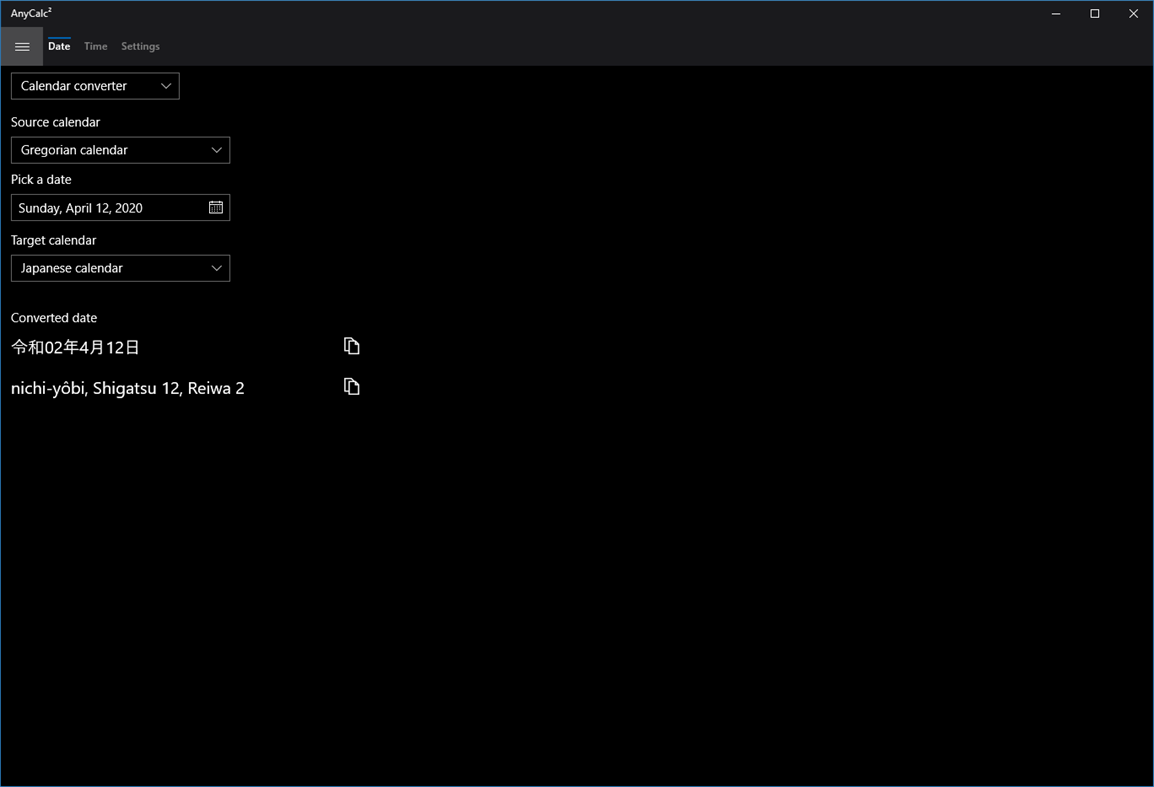
Task: Switch to the Time tab
Action: [95, 46]
